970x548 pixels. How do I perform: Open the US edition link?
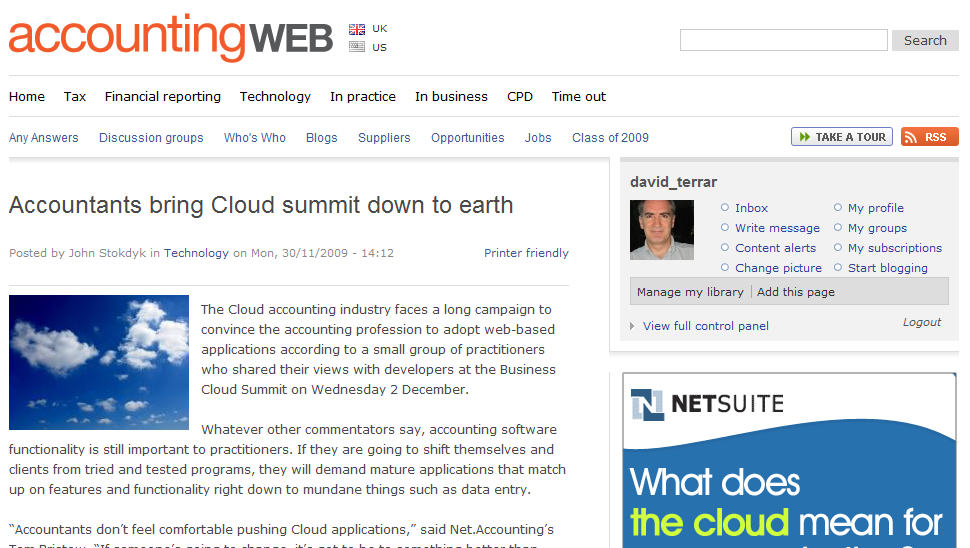379,47
